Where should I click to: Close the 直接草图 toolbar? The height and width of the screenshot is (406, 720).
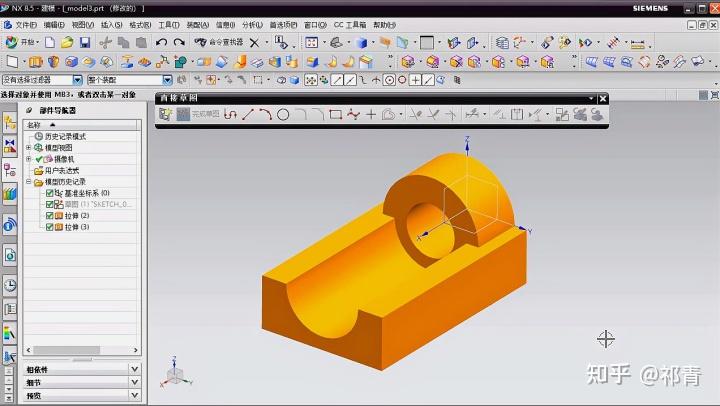[603, 98]
